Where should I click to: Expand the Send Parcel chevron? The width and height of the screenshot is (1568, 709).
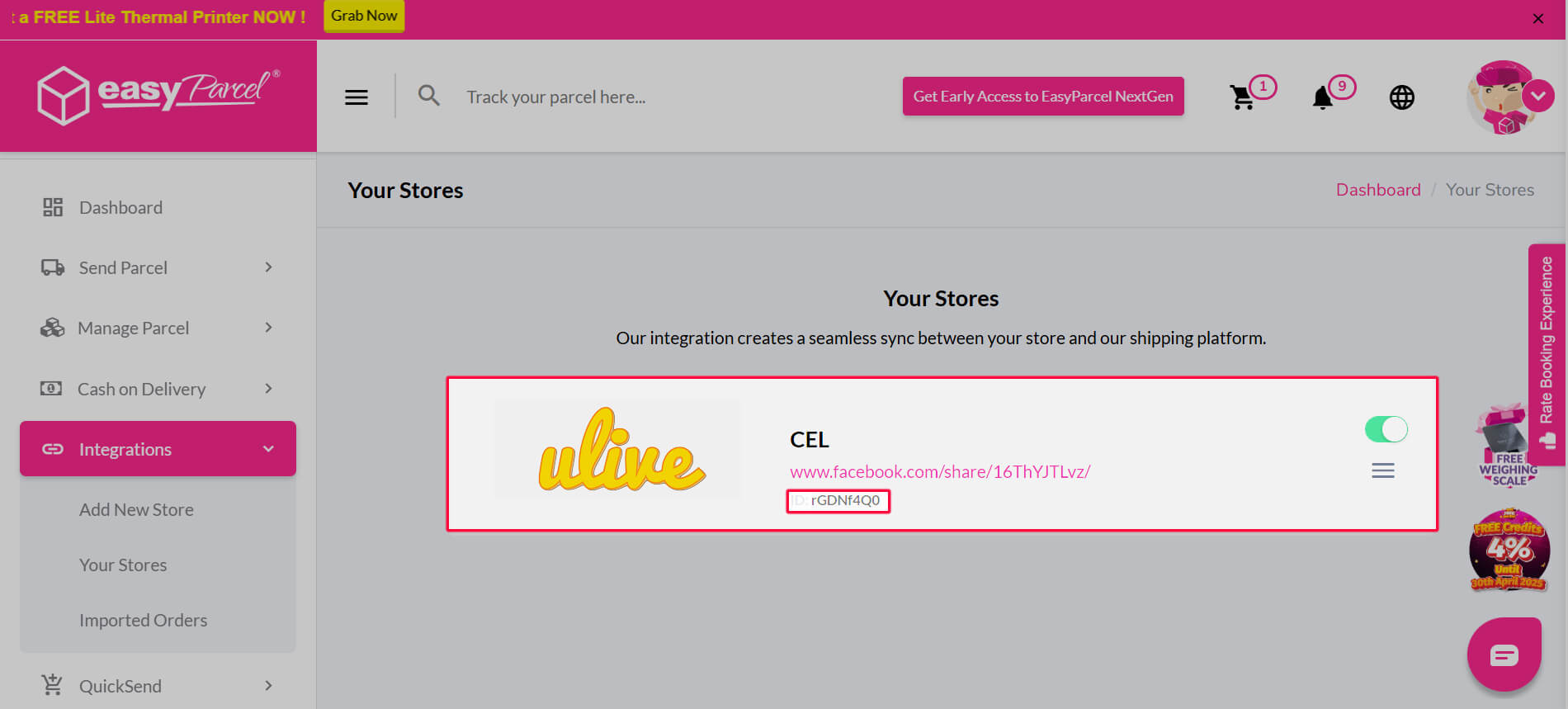268,267
